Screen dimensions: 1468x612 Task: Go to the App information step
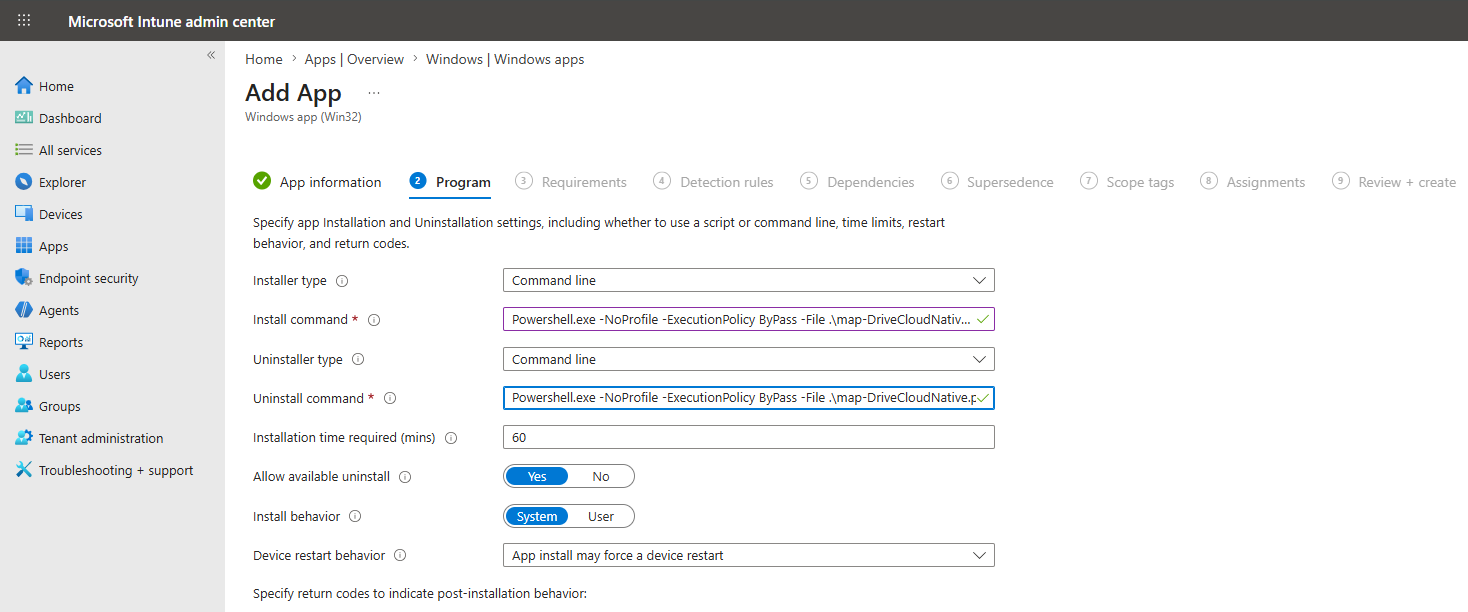click(318, 182)
